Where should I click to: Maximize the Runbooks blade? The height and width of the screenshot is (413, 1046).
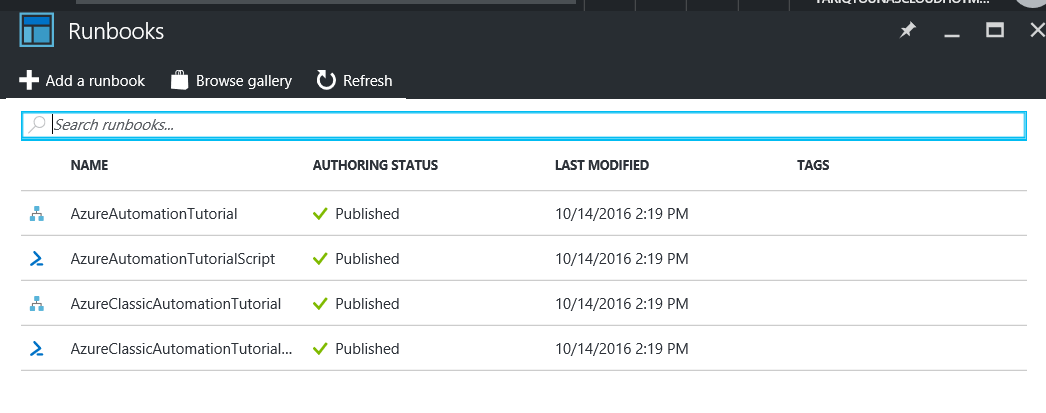(995, 30)
